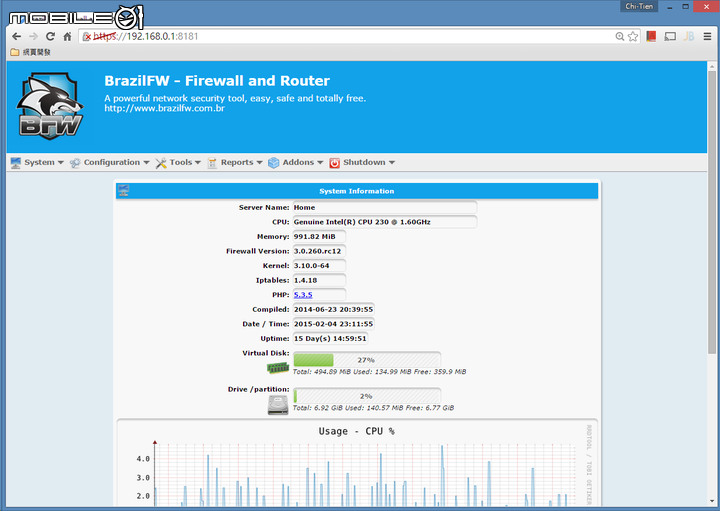This screenshot has width=720, height=511.
Task: Click the BrazilFW - Firewall and Router title
Action: tap(217, 81)
